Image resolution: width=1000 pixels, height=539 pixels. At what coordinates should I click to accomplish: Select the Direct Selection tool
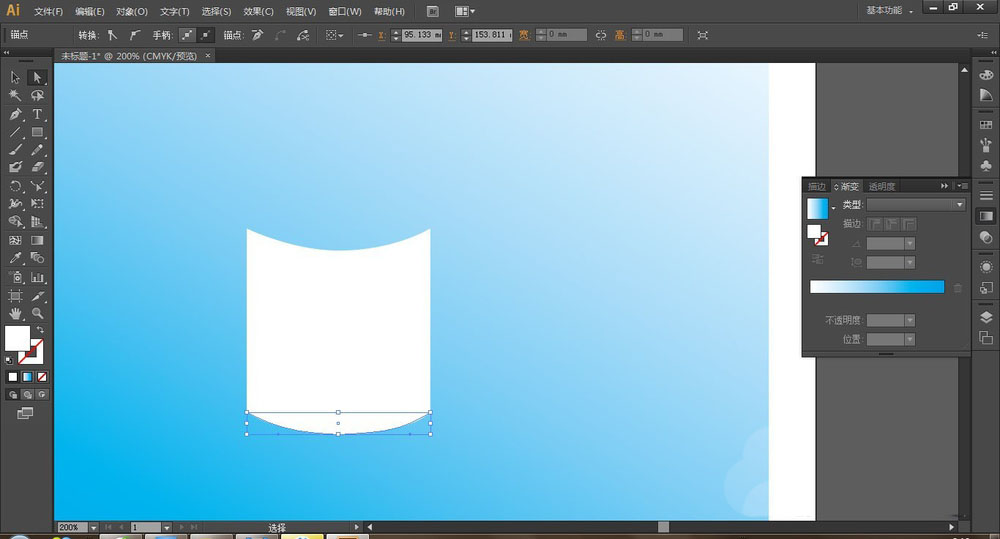coord(37,77)
